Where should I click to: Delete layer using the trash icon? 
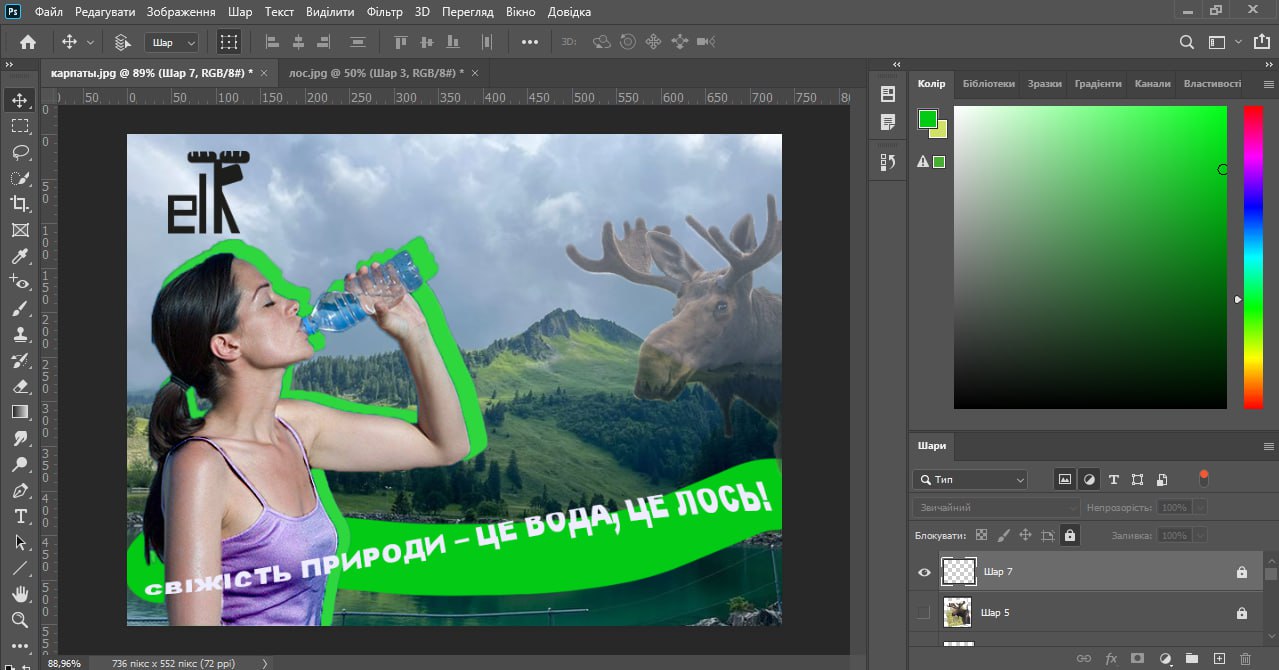click(1245, 659)
